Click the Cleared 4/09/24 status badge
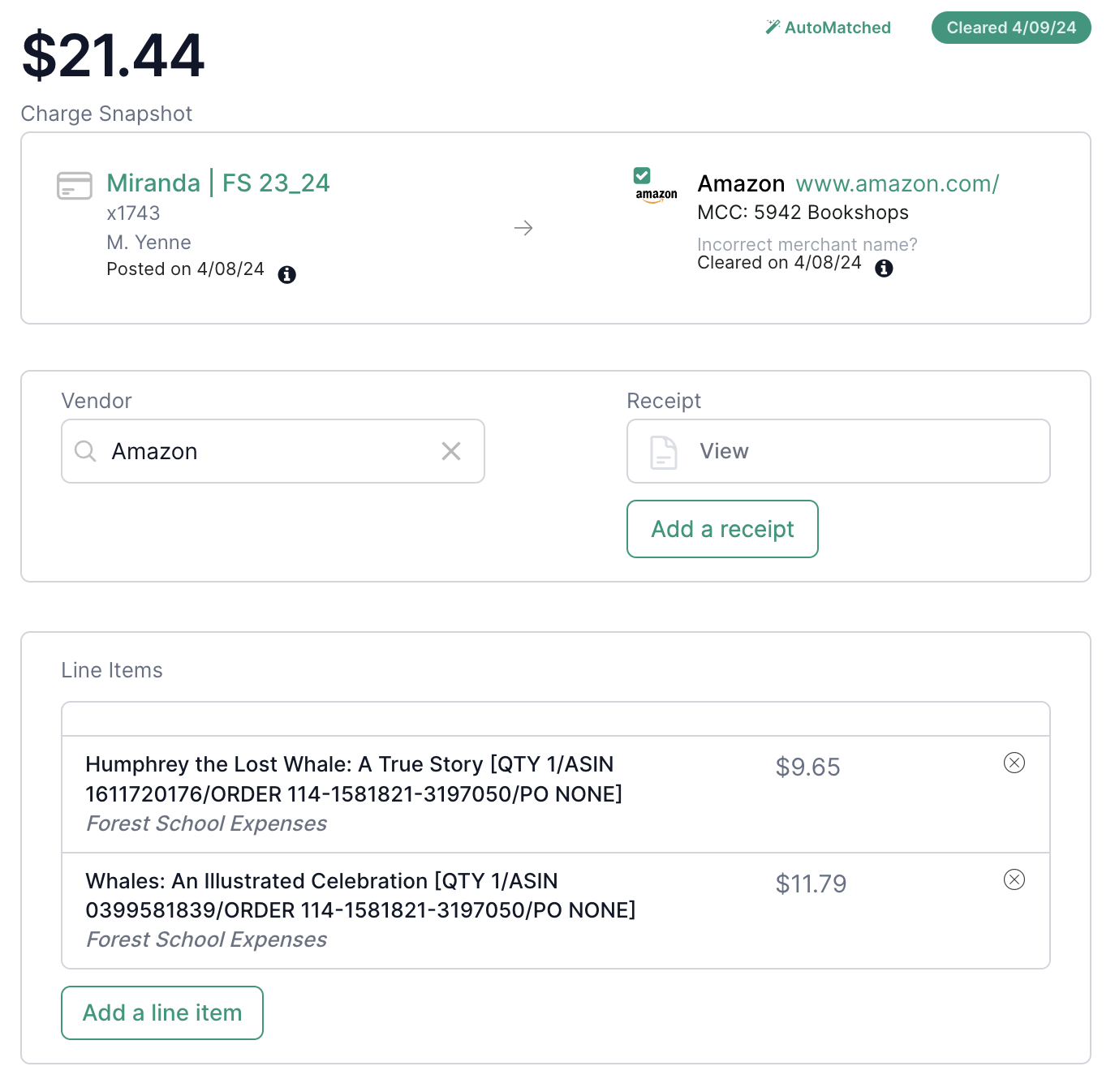 coord(1011,28)
